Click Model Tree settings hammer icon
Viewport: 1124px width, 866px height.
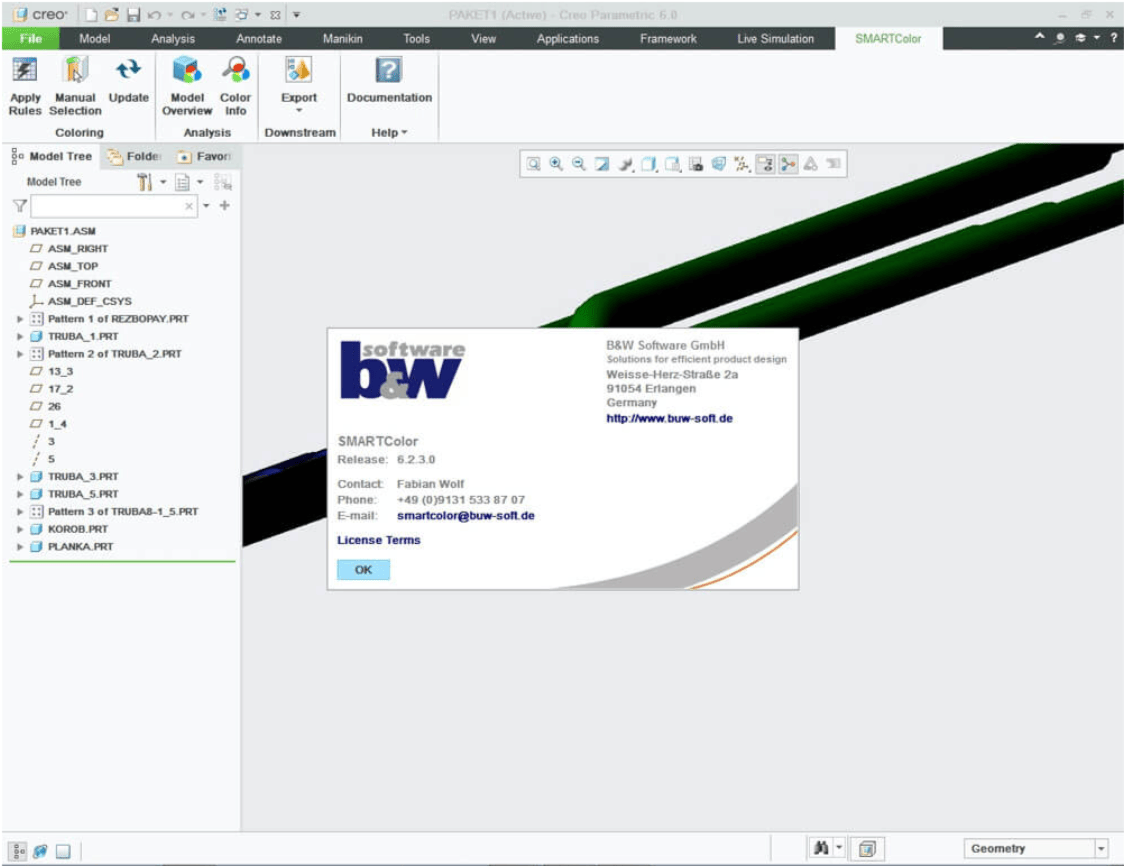145,182
